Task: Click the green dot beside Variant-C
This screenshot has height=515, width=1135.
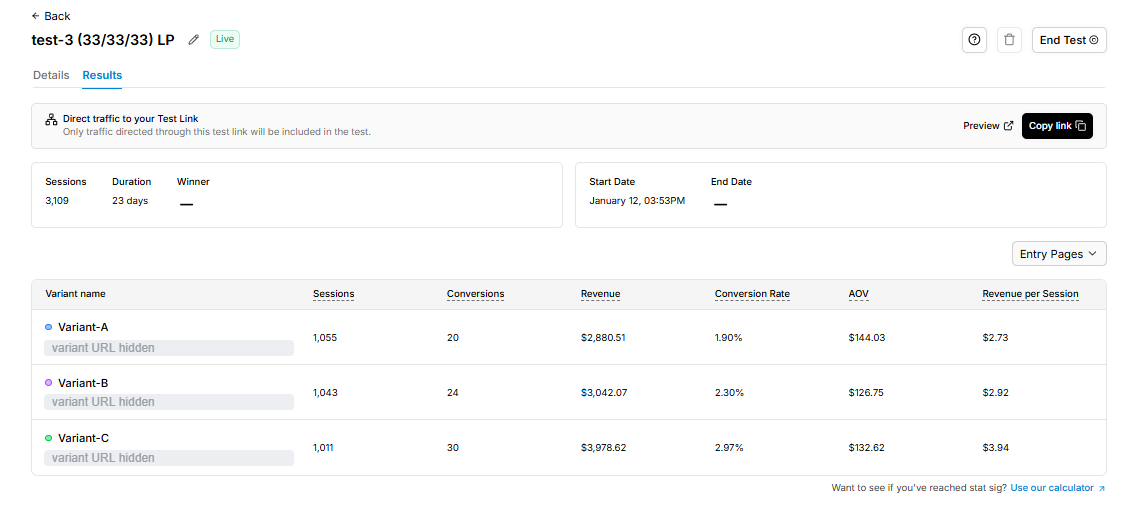Action: (x=48, y=438)
